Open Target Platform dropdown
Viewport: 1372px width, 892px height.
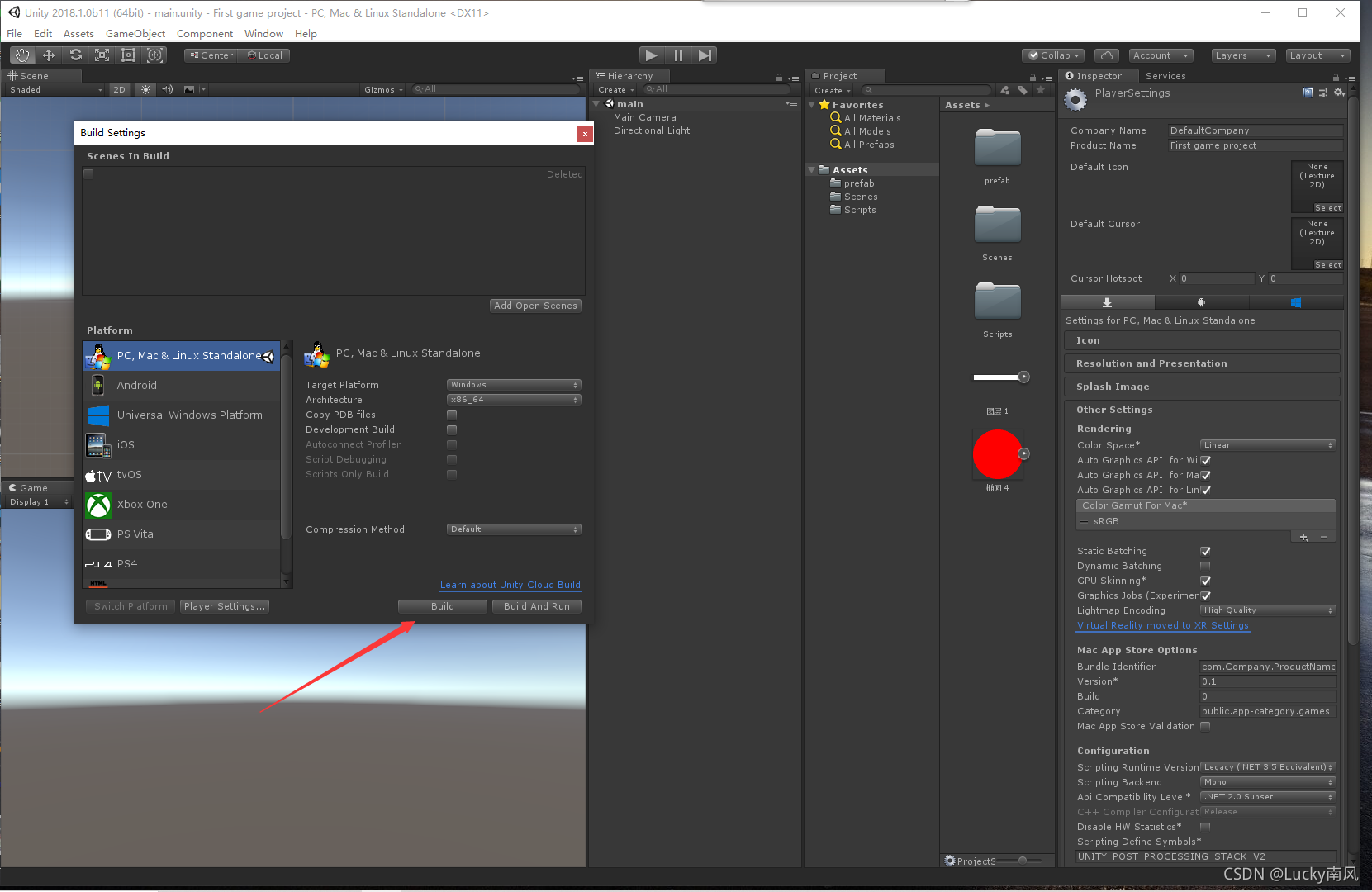[514, 385]
